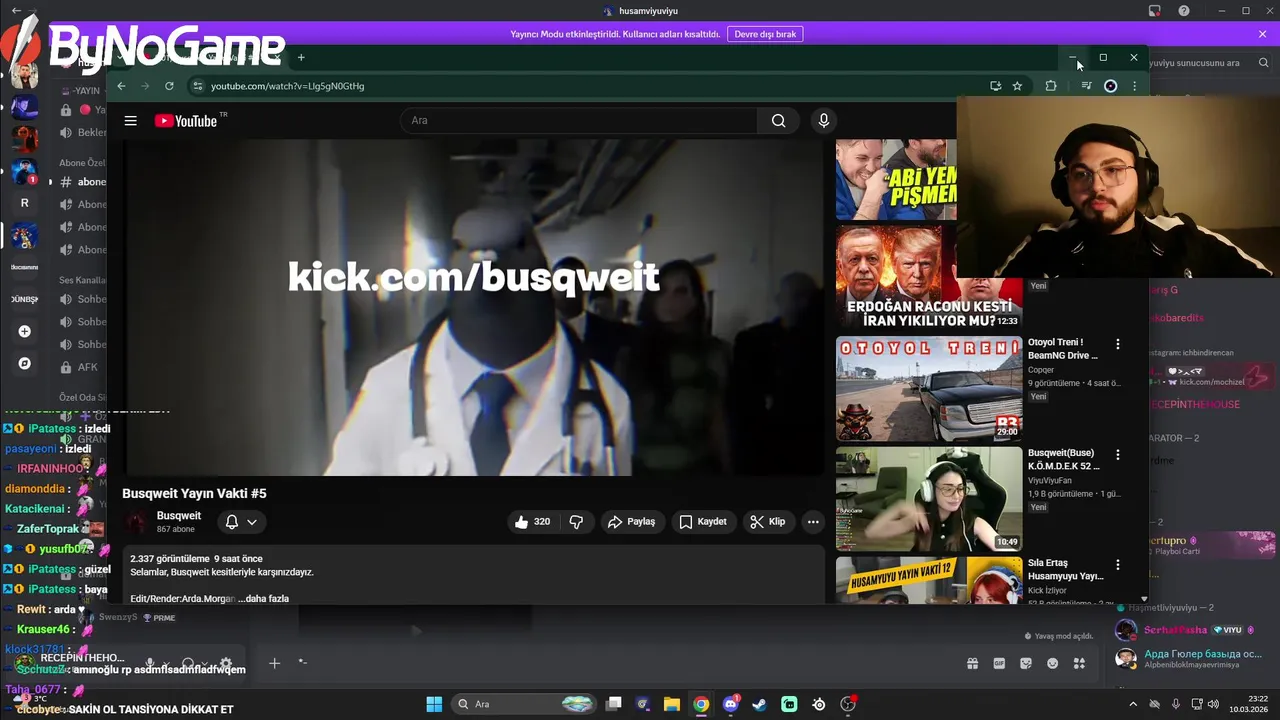
Task: Open options menu for Otoyol Treni video
Action: click(x=1118, y=344)
